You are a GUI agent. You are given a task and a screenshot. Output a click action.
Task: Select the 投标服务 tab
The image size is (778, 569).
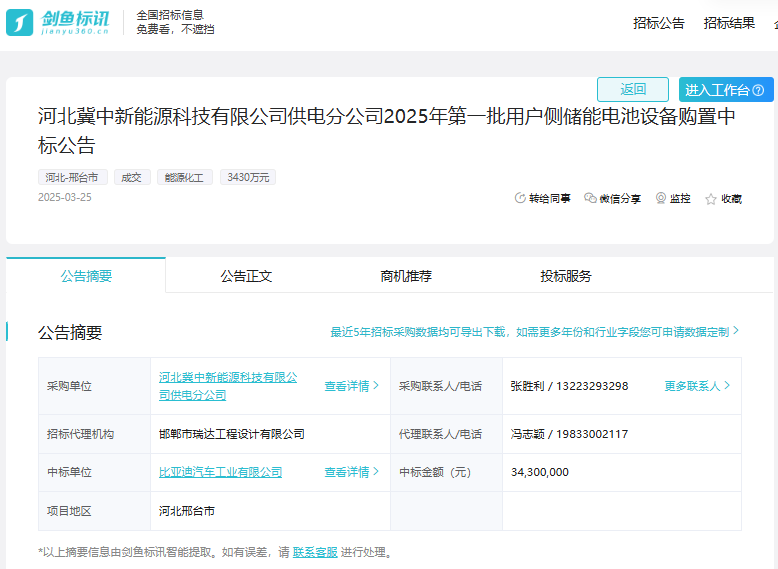tap(566, 276)
